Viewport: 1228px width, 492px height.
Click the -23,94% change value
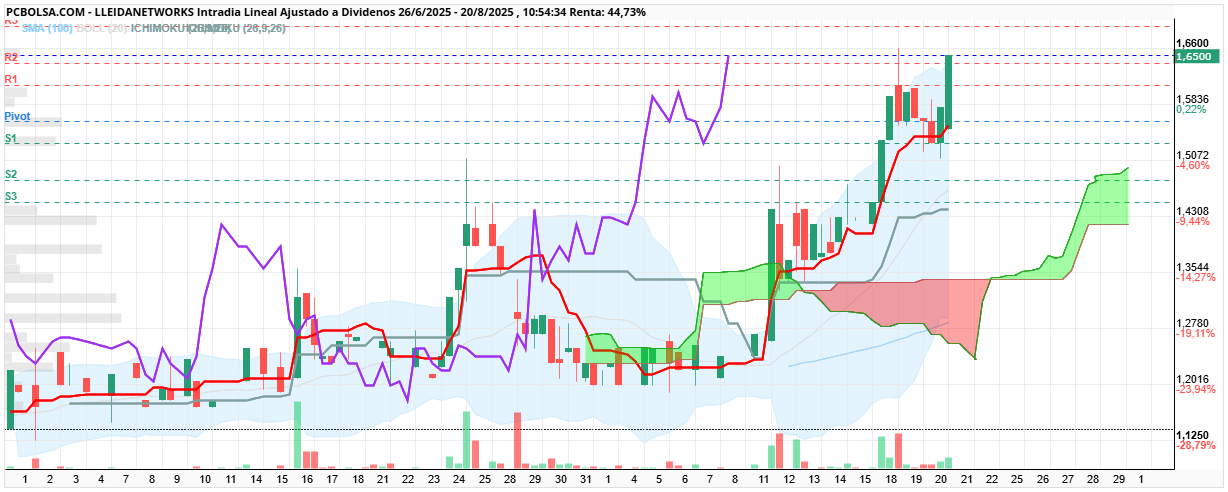(1196, 390)
